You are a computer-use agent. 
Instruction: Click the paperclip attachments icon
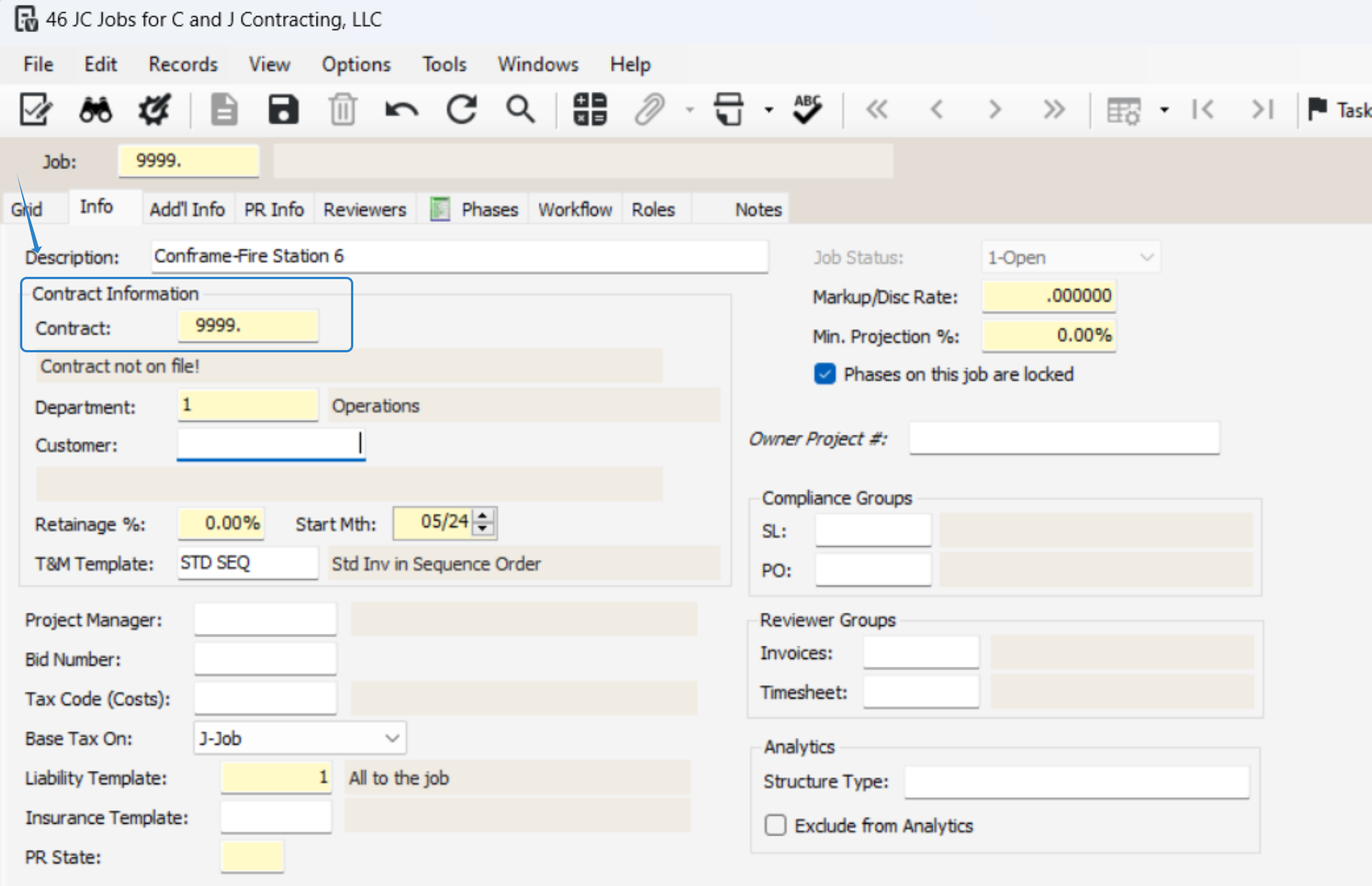pos(649,109)
